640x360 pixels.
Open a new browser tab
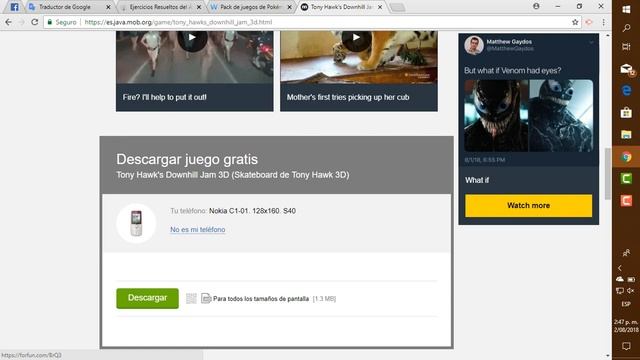[x=397, y=7]
